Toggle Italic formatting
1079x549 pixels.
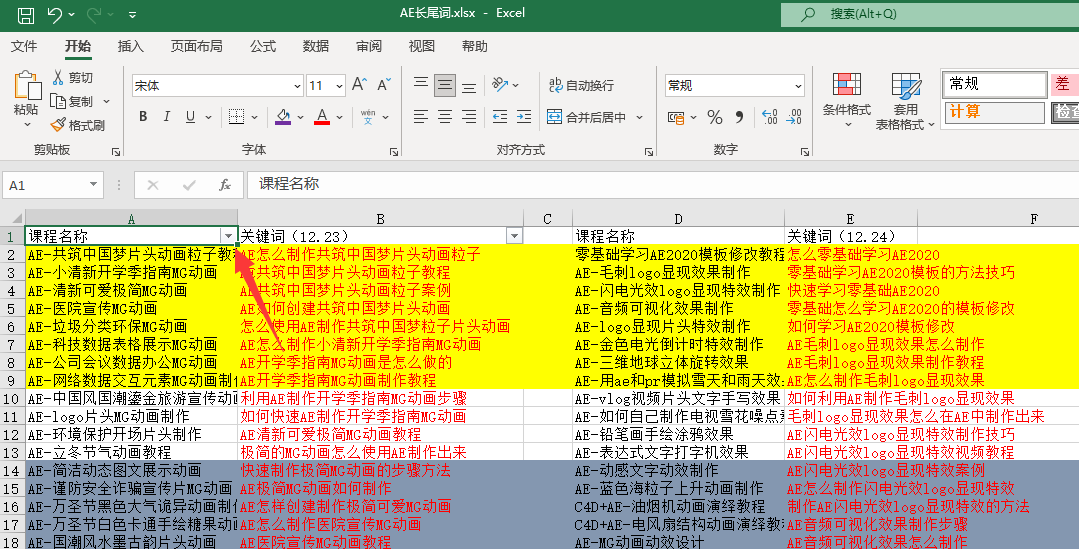click(x=167, y=117)
